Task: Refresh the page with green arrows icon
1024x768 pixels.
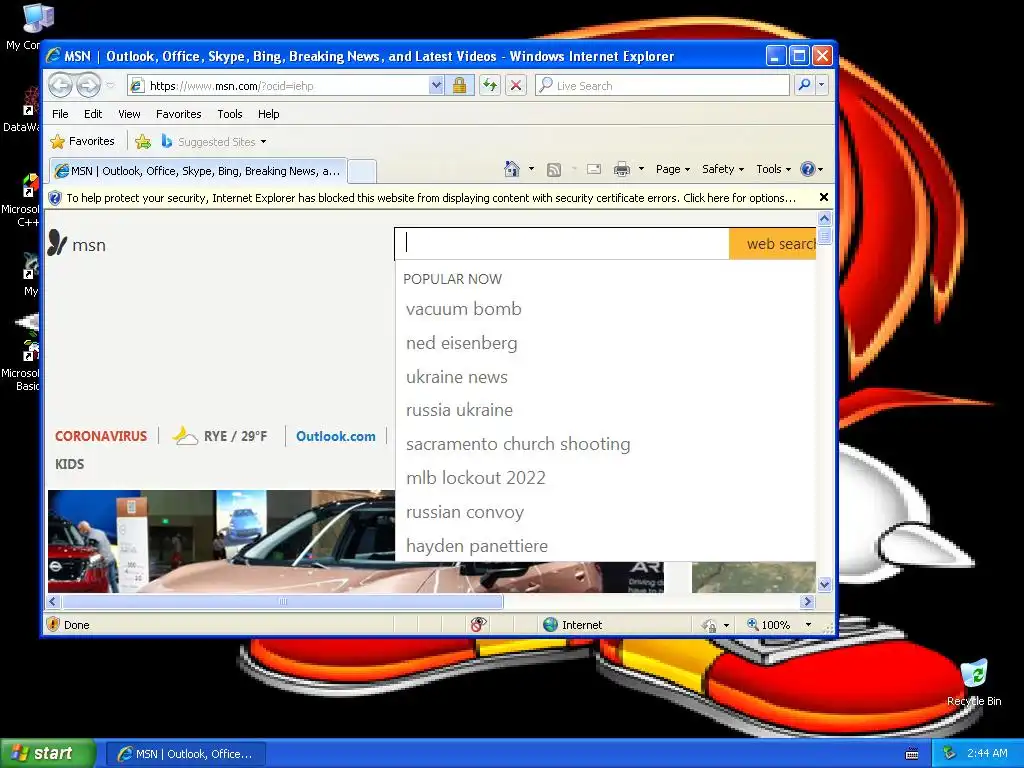Action: coord(490,86)
